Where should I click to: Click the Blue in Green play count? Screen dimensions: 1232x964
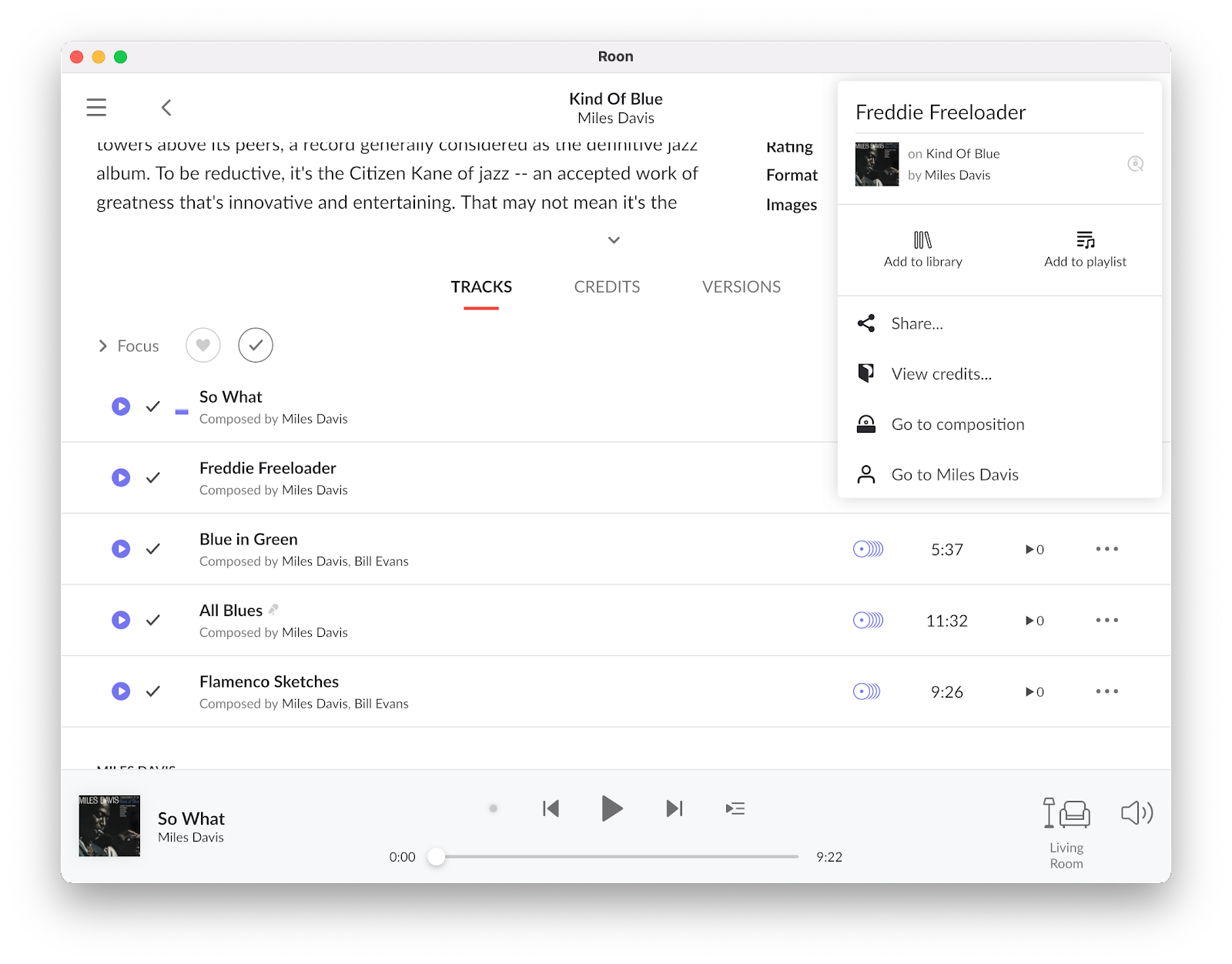[x=1034, y=550]
